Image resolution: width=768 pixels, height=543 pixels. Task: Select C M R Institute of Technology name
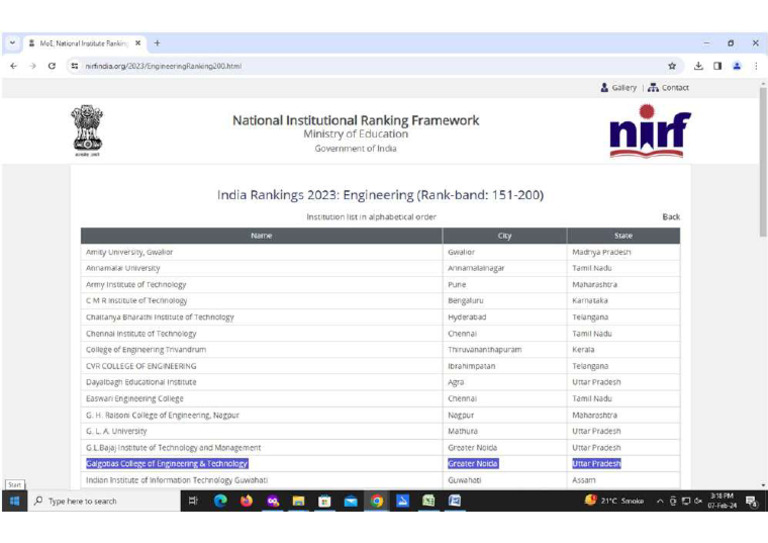[136, 301]
